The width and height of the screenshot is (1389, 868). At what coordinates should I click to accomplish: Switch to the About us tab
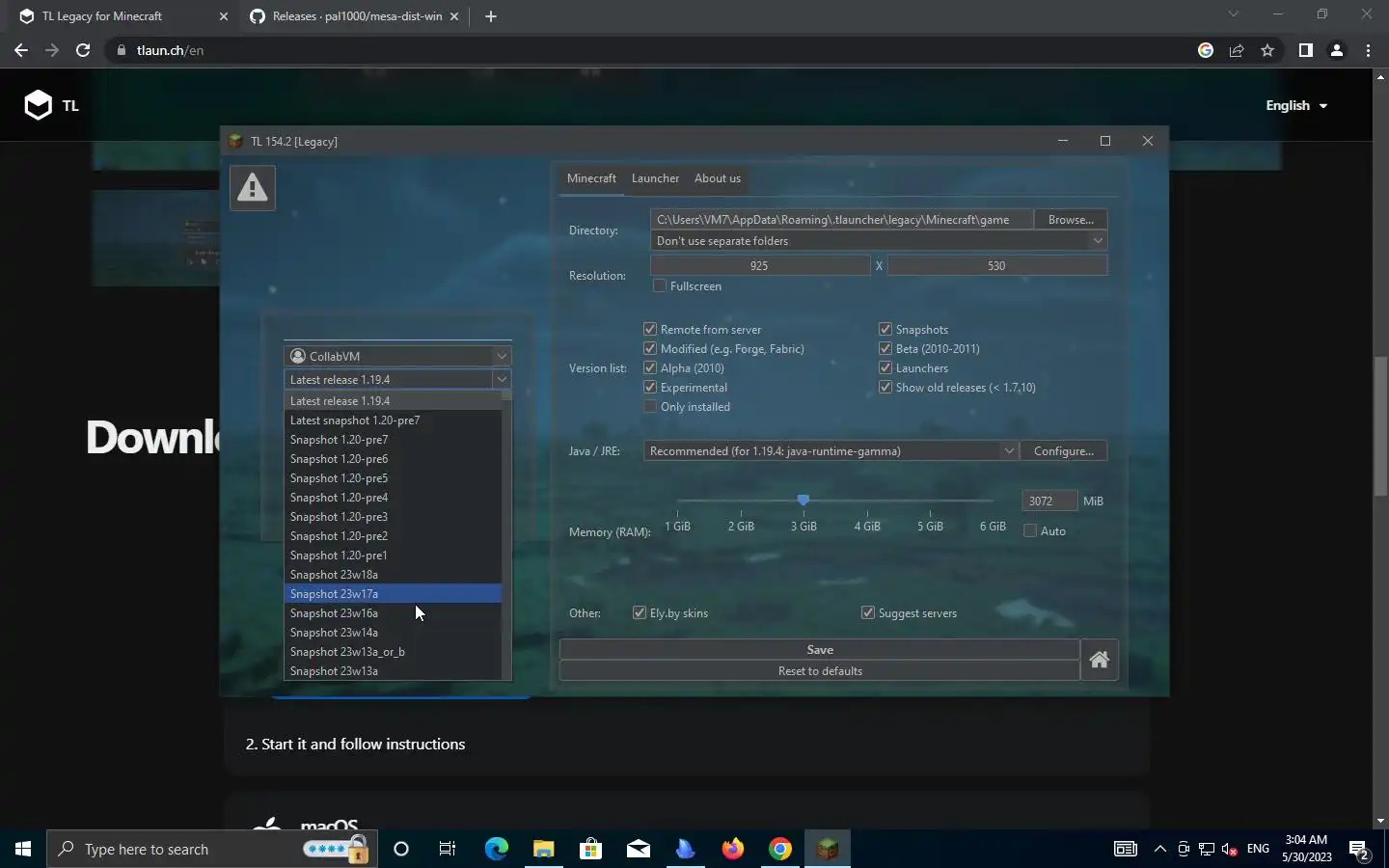[x=718, y=178]
